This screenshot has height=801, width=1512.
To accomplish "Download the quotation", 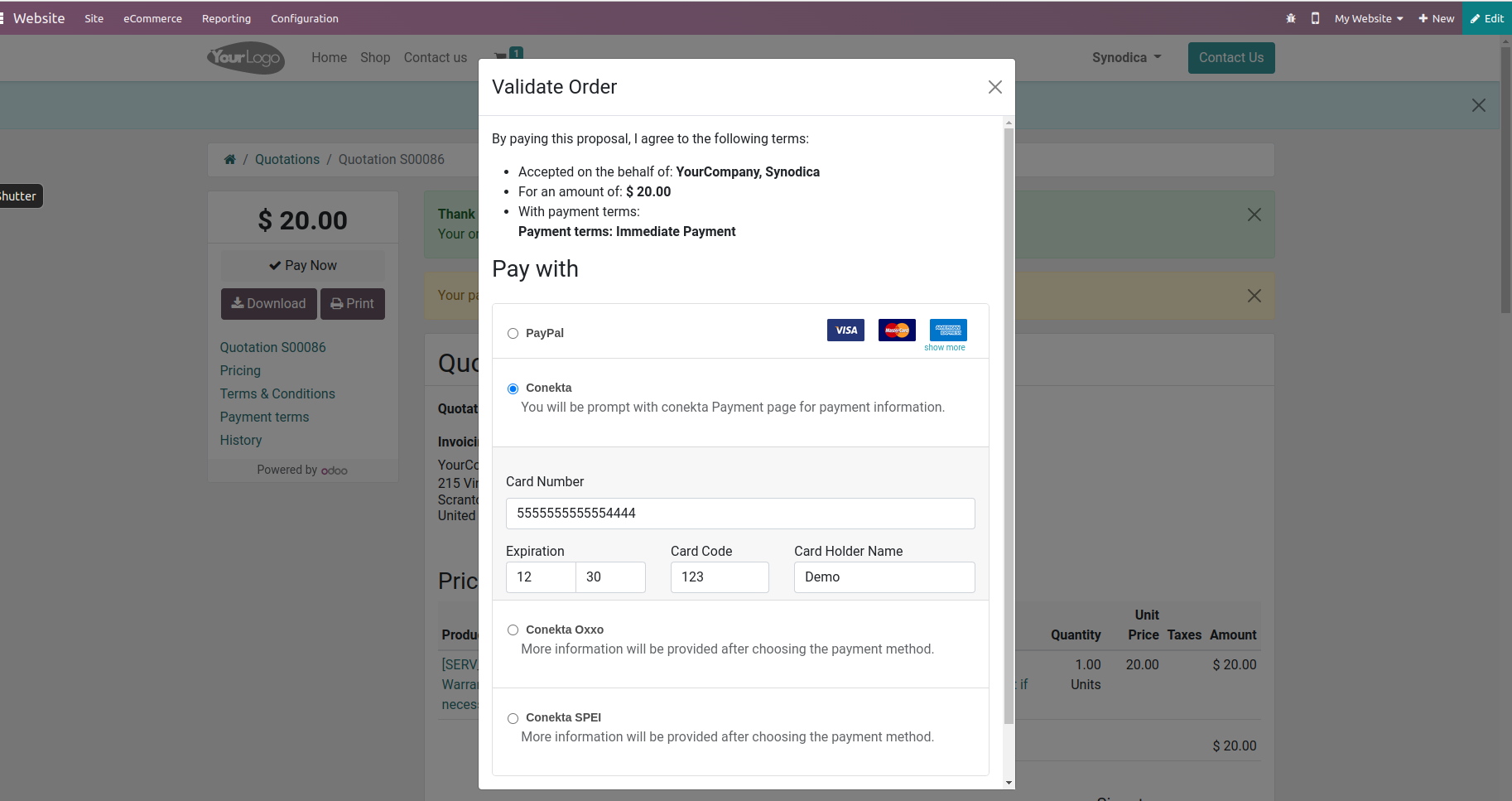I will point(268,304).
